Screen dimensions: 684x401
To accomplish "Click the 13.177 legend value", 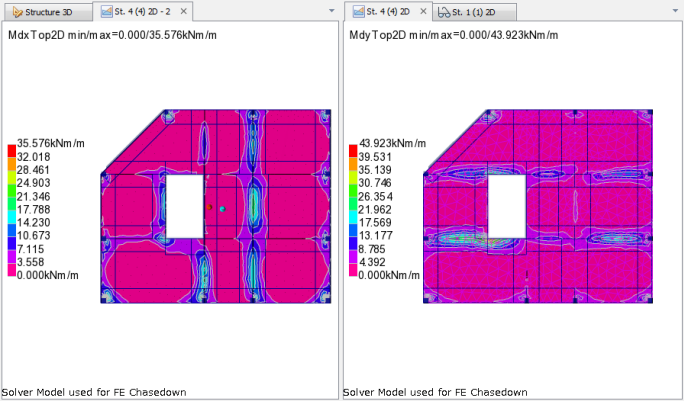I will 375,236.
